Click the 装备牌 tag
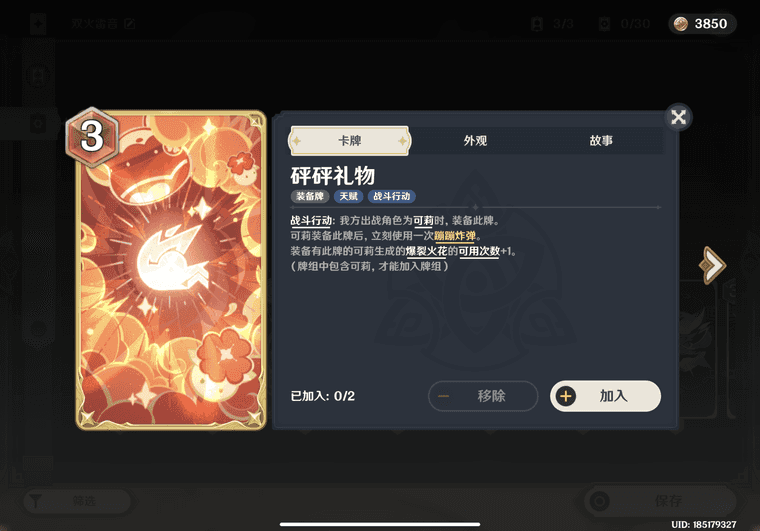The width and height of the screenshot is (760, 531). tap(310, 196)
